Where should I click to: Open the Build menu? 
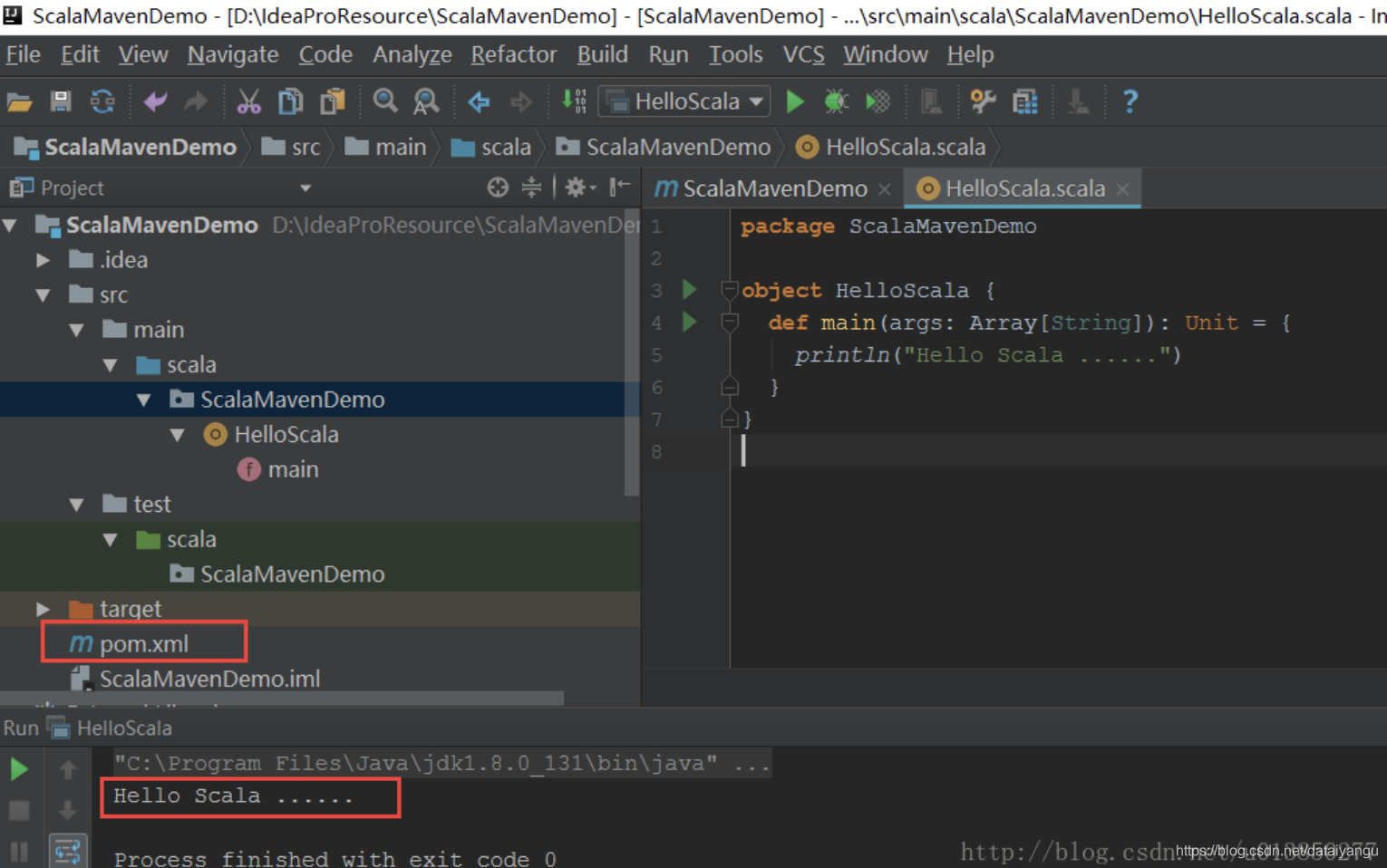pyautogui.click(x=602, y=54)
